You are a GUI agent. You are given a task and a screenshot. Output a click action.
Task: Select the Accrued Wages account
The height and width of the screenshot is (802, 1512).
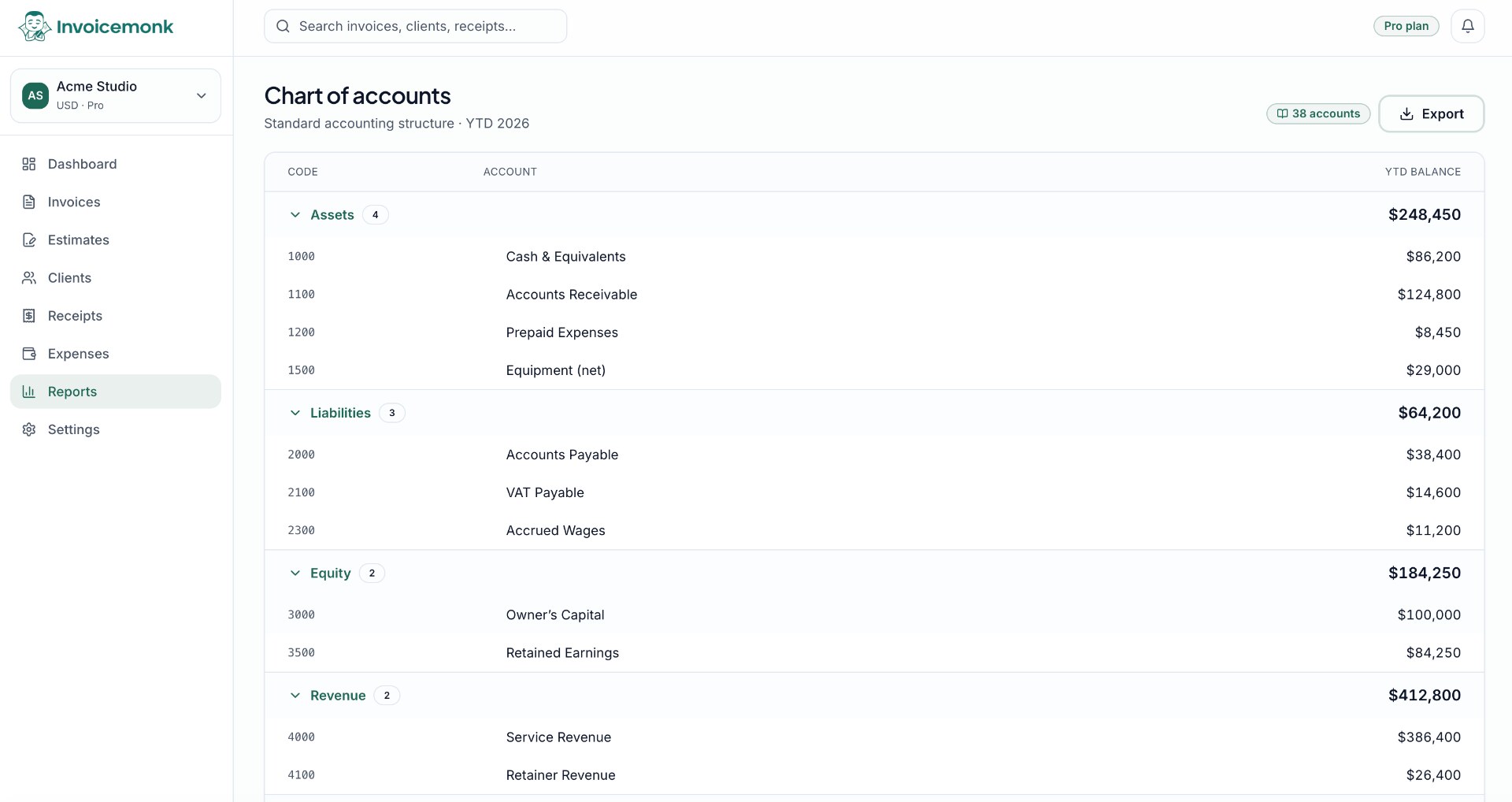coord(874,529)
